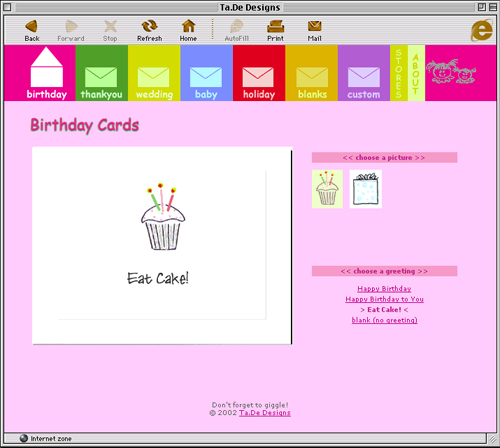Select the baby envelope tab

[206, 73]
